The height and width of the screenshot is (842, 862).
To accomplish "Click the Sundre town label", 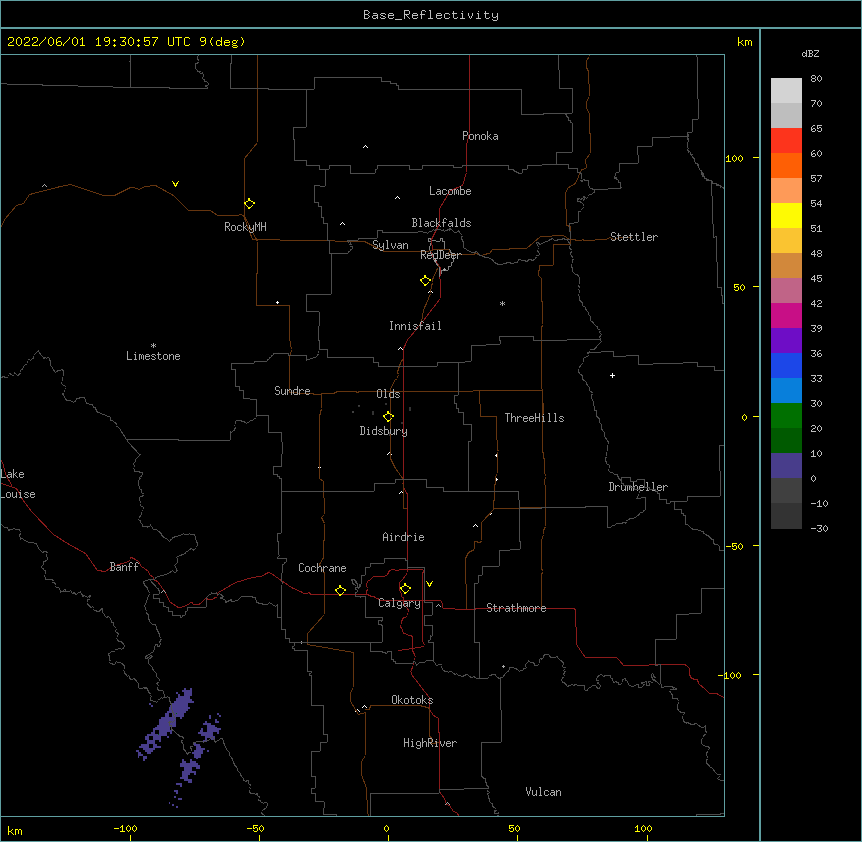I will 292,391.
